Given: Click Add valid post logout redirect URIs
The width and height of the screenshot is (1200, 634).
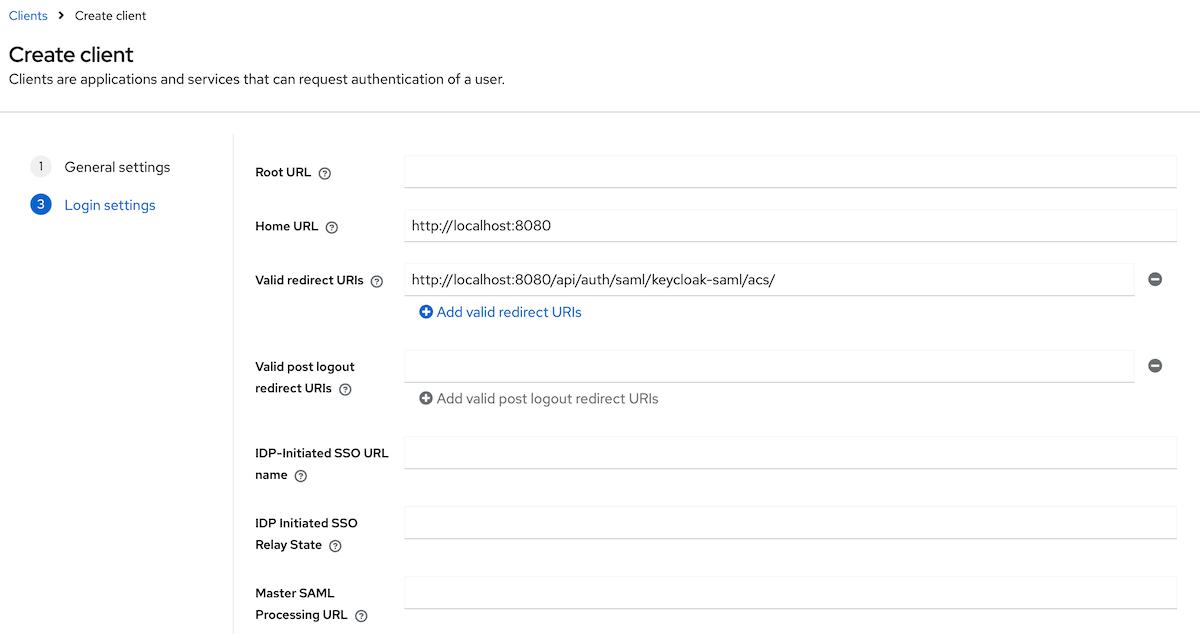Looking at the screenshot, I should [538, 398].
